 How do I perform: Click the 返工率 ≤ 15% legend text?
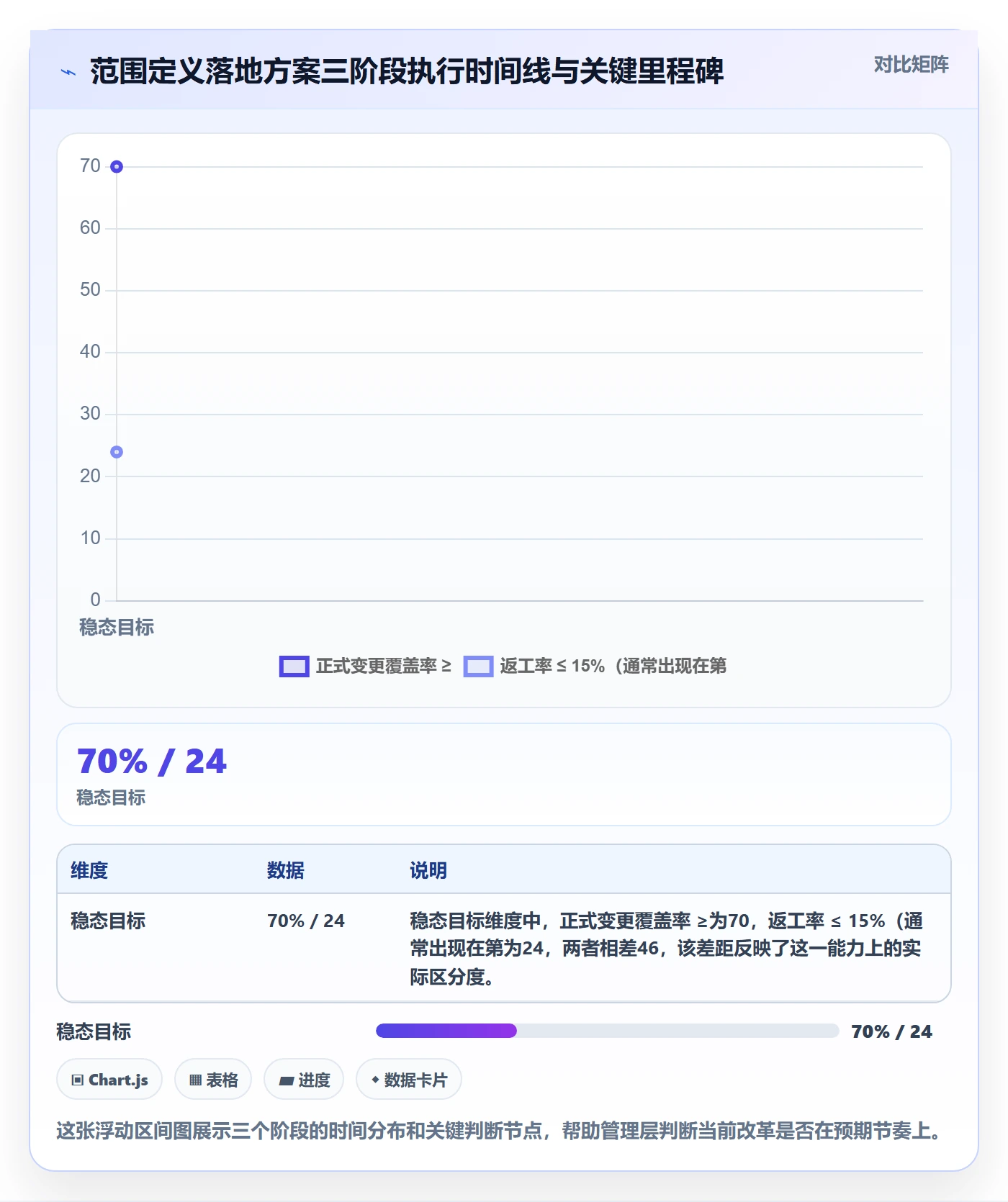tap(613, 666)
